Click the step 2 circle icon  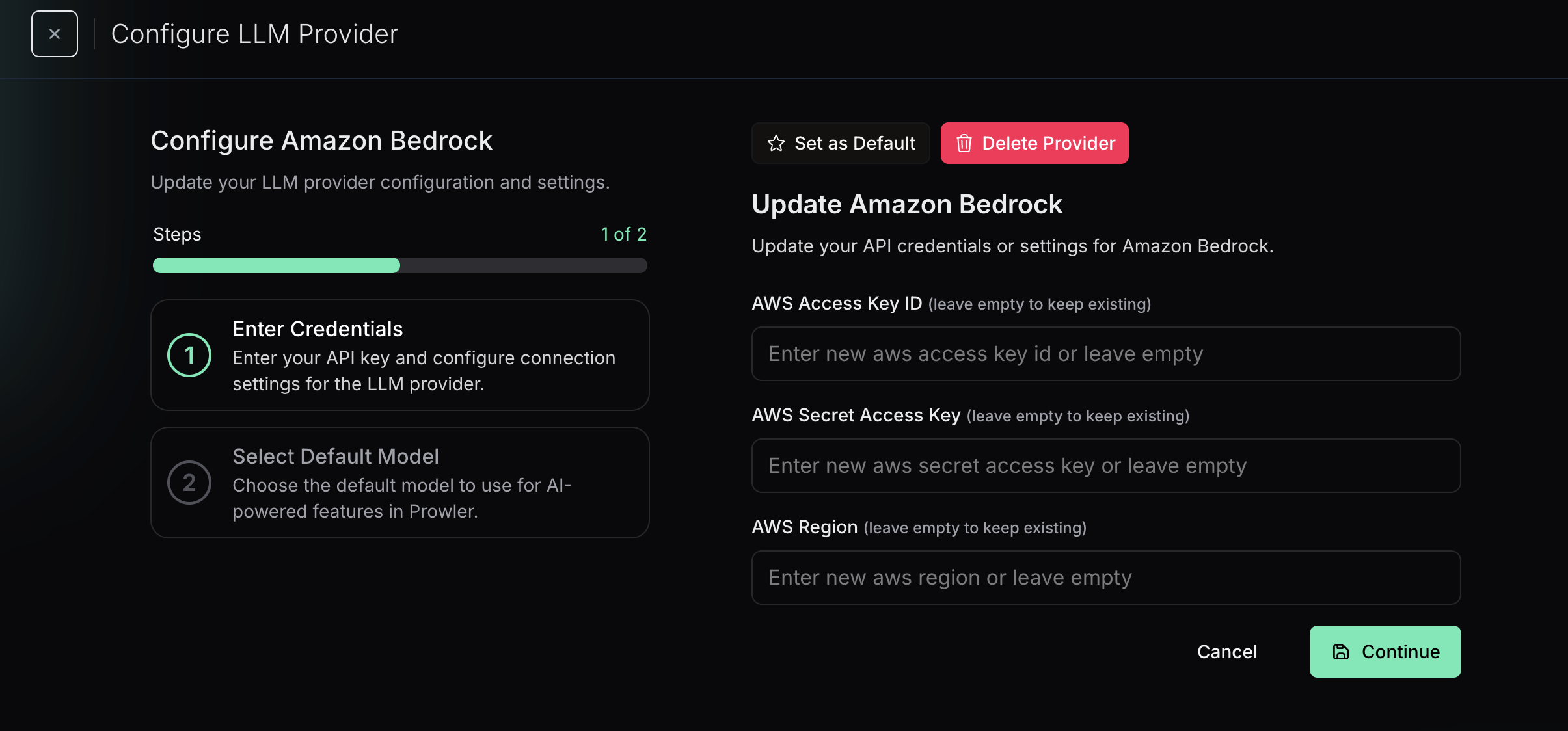tap(189, 483)
